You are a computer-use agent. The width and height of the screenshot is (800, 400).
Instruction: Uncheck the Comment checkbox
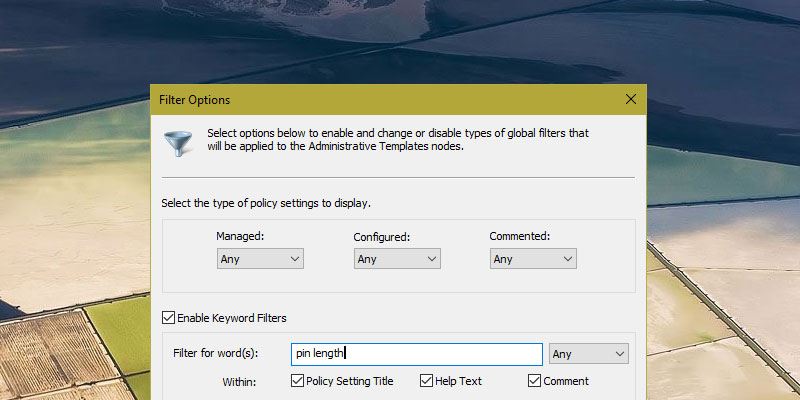(x=534, y=381)
